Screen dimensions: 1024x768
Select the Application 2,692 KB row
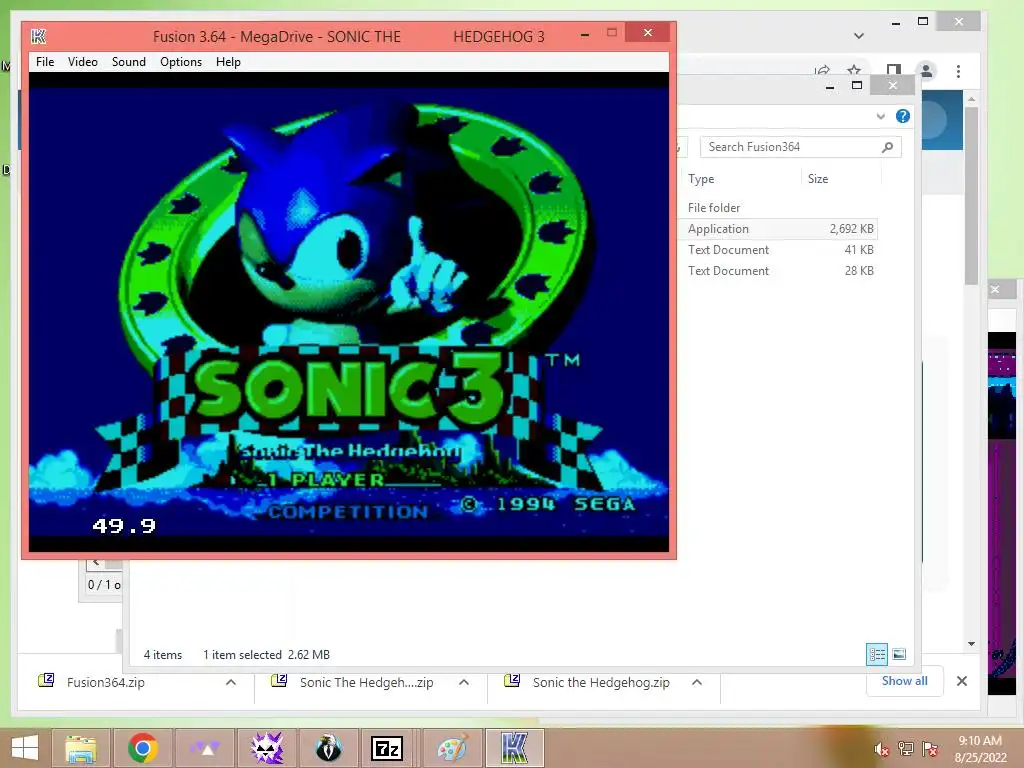[x=777, y=229]
